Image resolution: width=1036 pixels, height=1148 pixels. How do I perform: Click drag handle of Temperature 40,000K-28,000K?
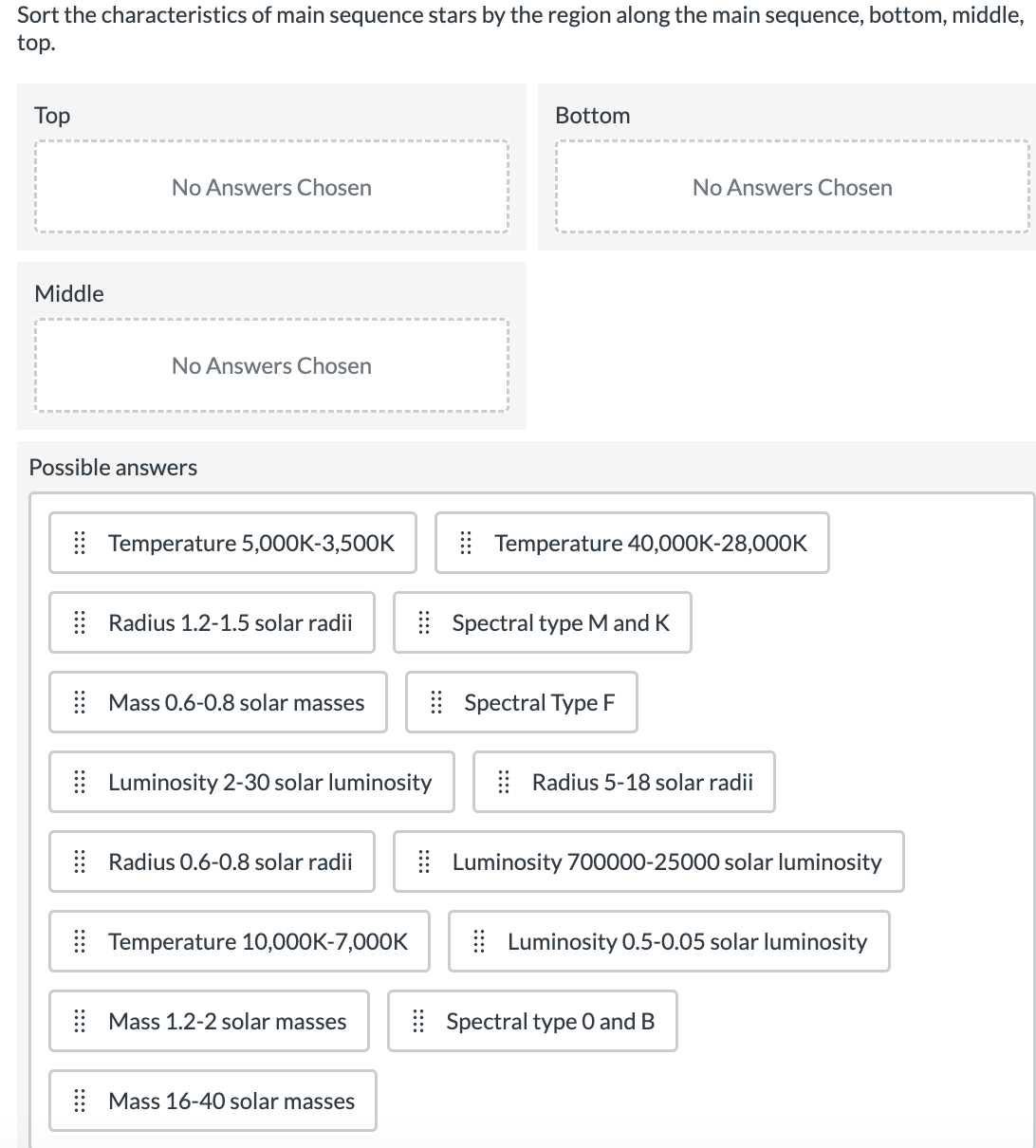(466, 543)
